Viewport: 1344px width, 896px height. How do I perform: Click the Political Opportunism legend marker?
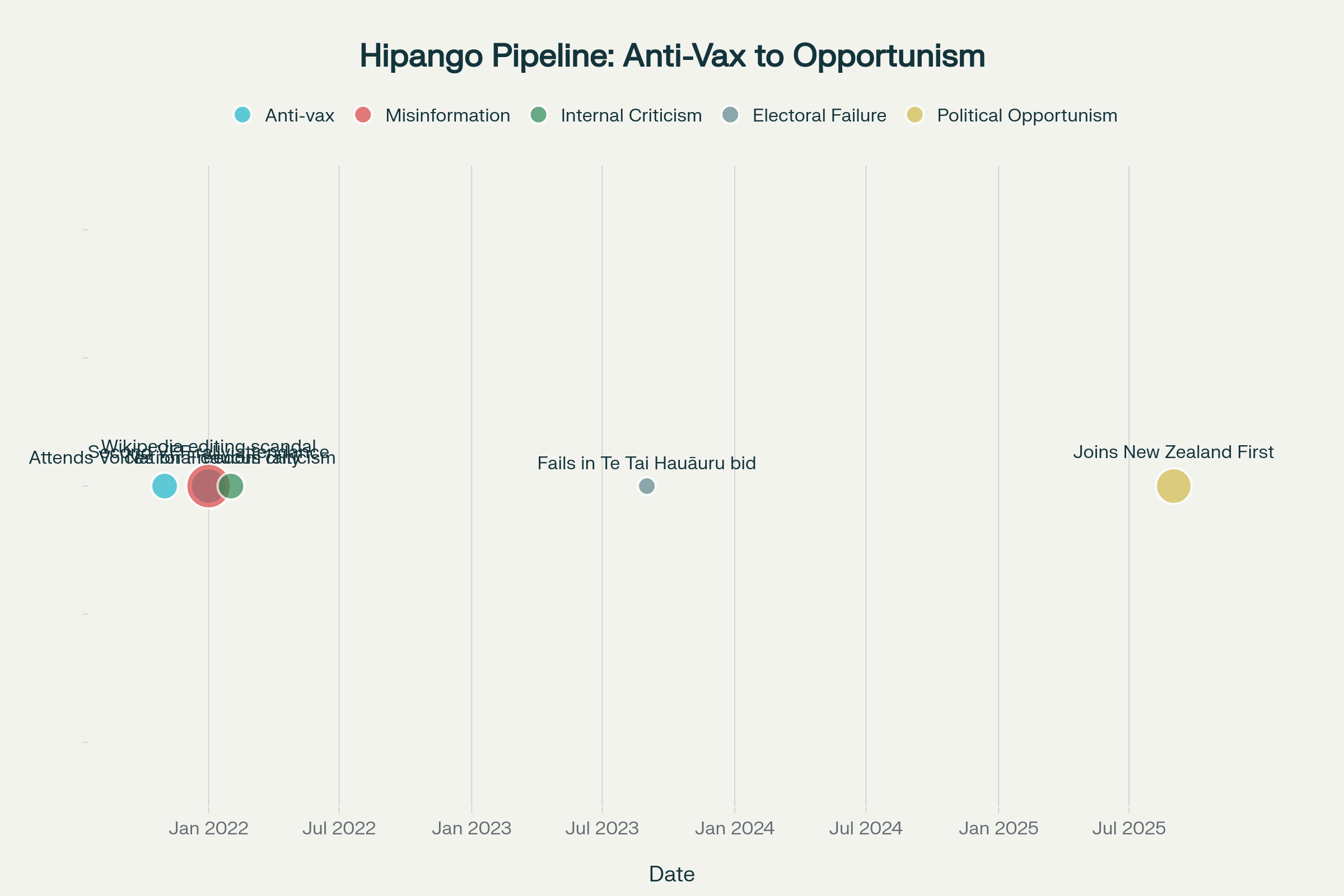915,115
